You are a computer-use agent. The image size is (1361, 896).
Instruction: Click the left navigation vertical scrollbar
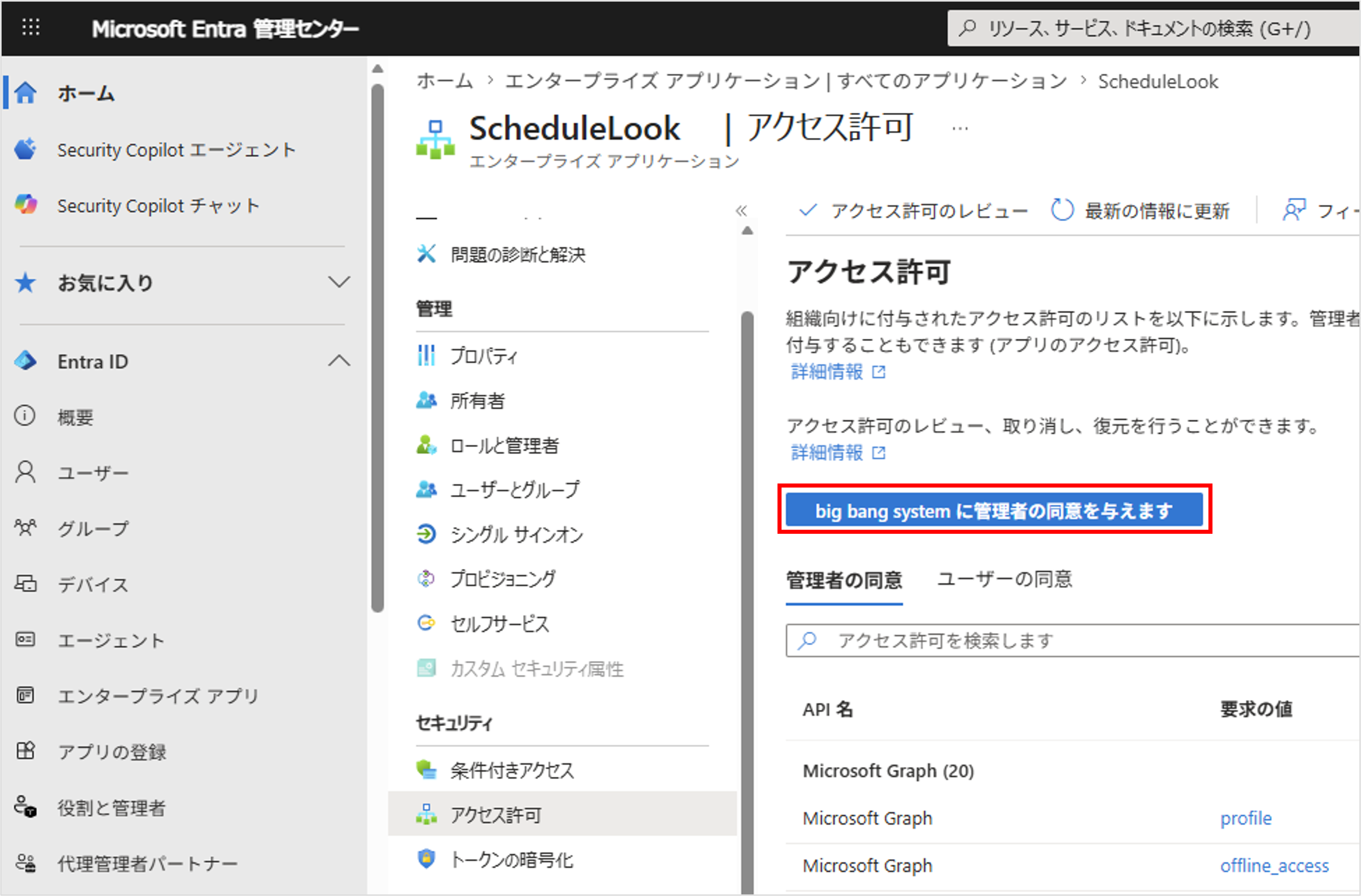(x=377, y=348)
